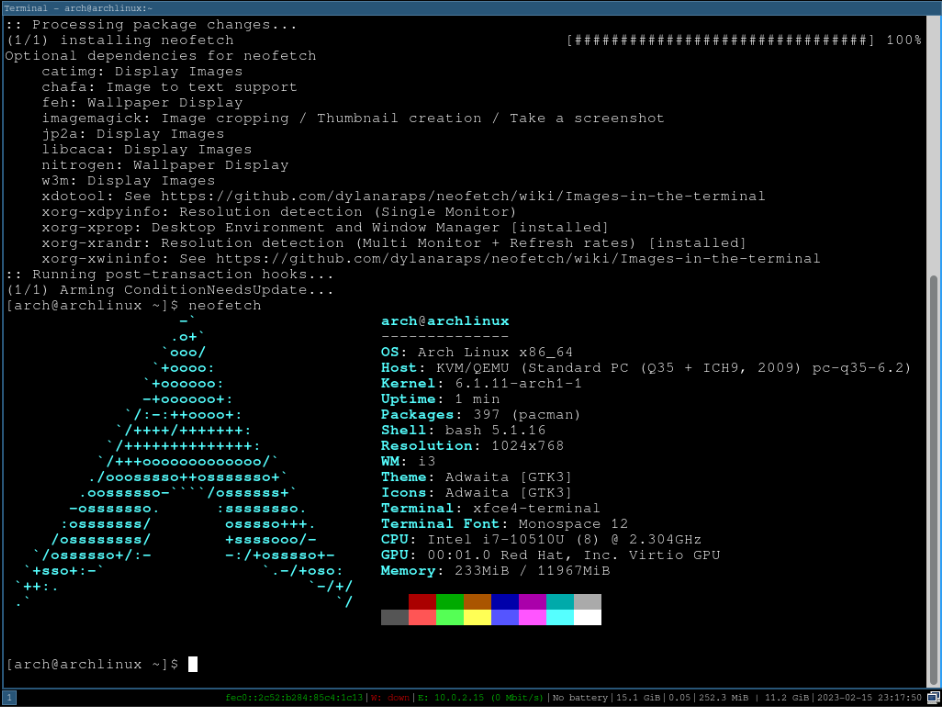Screen dimensions: 942x707
Task: Click the 'catimg: Display Images' line
Action: pos(142,71)
